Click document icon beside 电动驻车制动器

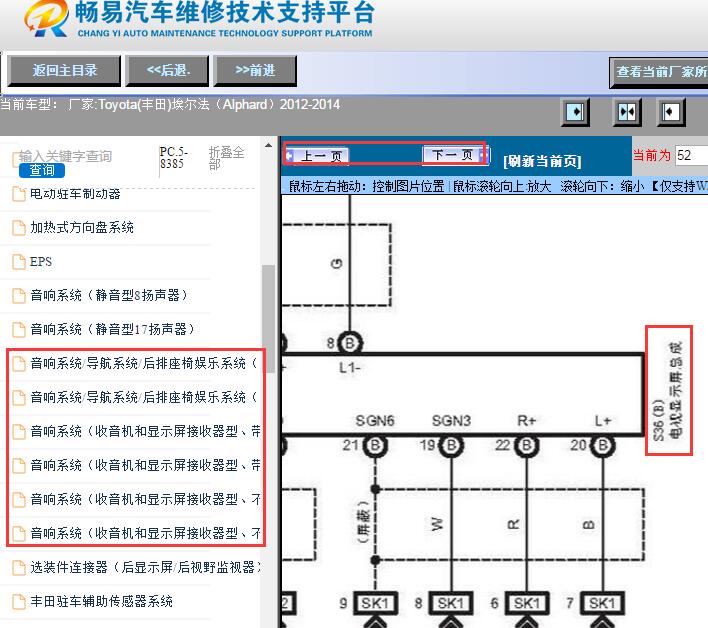click(x=19, y=194)
